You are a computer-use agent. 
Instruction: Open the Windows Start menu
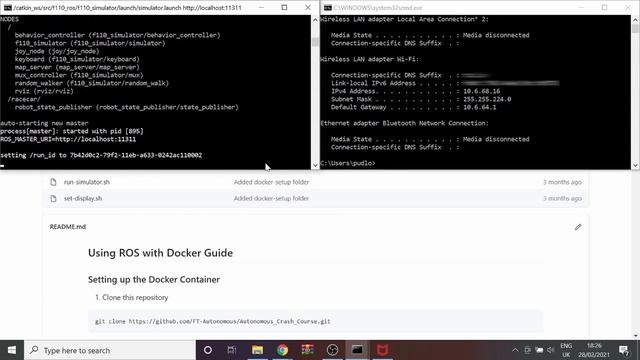(x=12, y=350)
